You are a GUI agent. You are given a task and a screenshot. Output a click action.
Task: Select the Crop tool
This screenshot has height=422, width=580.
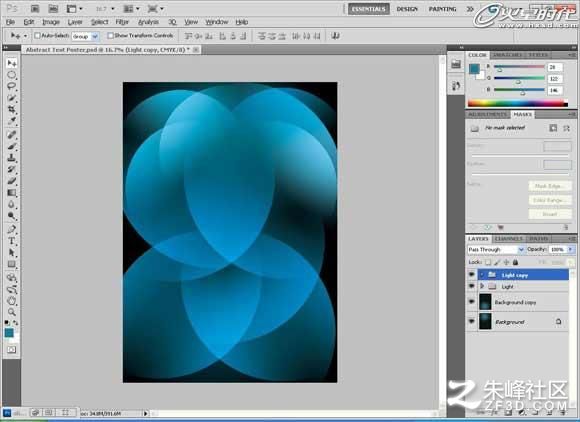click(11, 109)
